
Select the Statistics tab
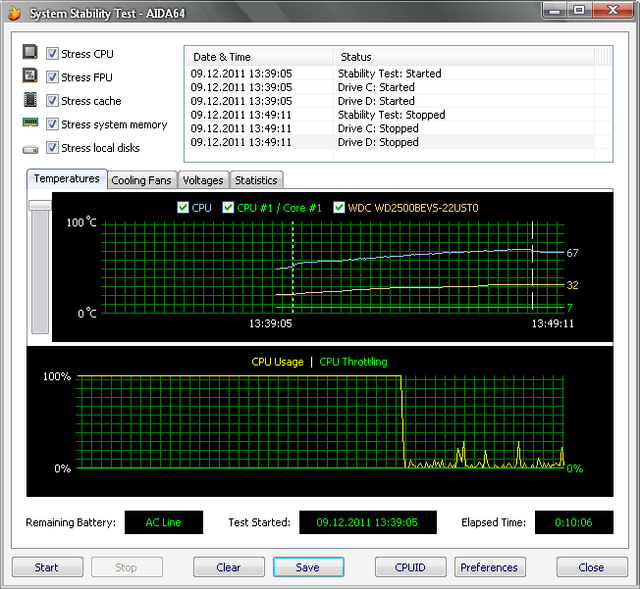tap(257, 180)
